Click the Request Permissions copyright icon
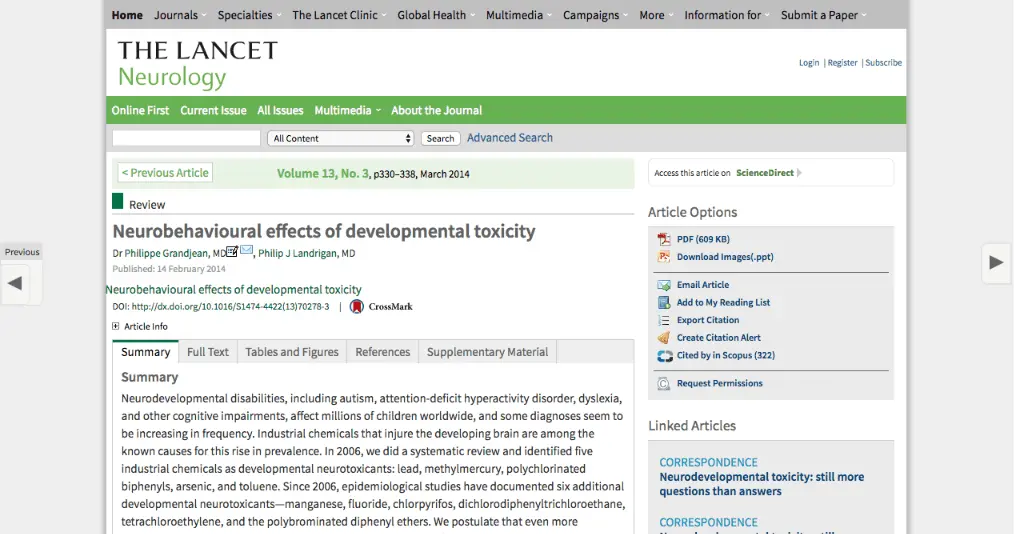 tap(664, 384)
